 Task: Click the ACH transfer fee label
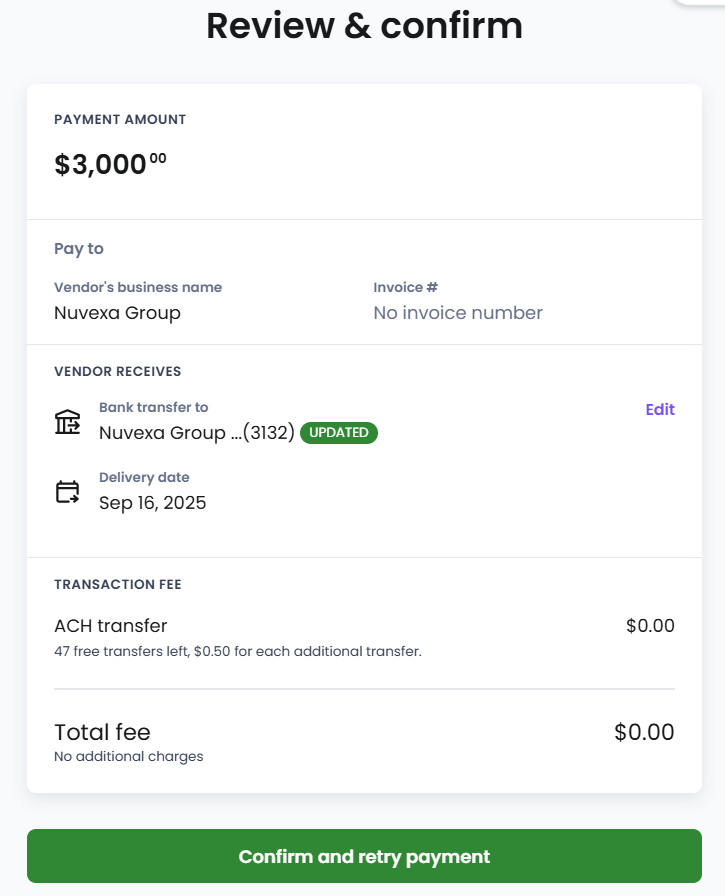[x=111, y=626]
